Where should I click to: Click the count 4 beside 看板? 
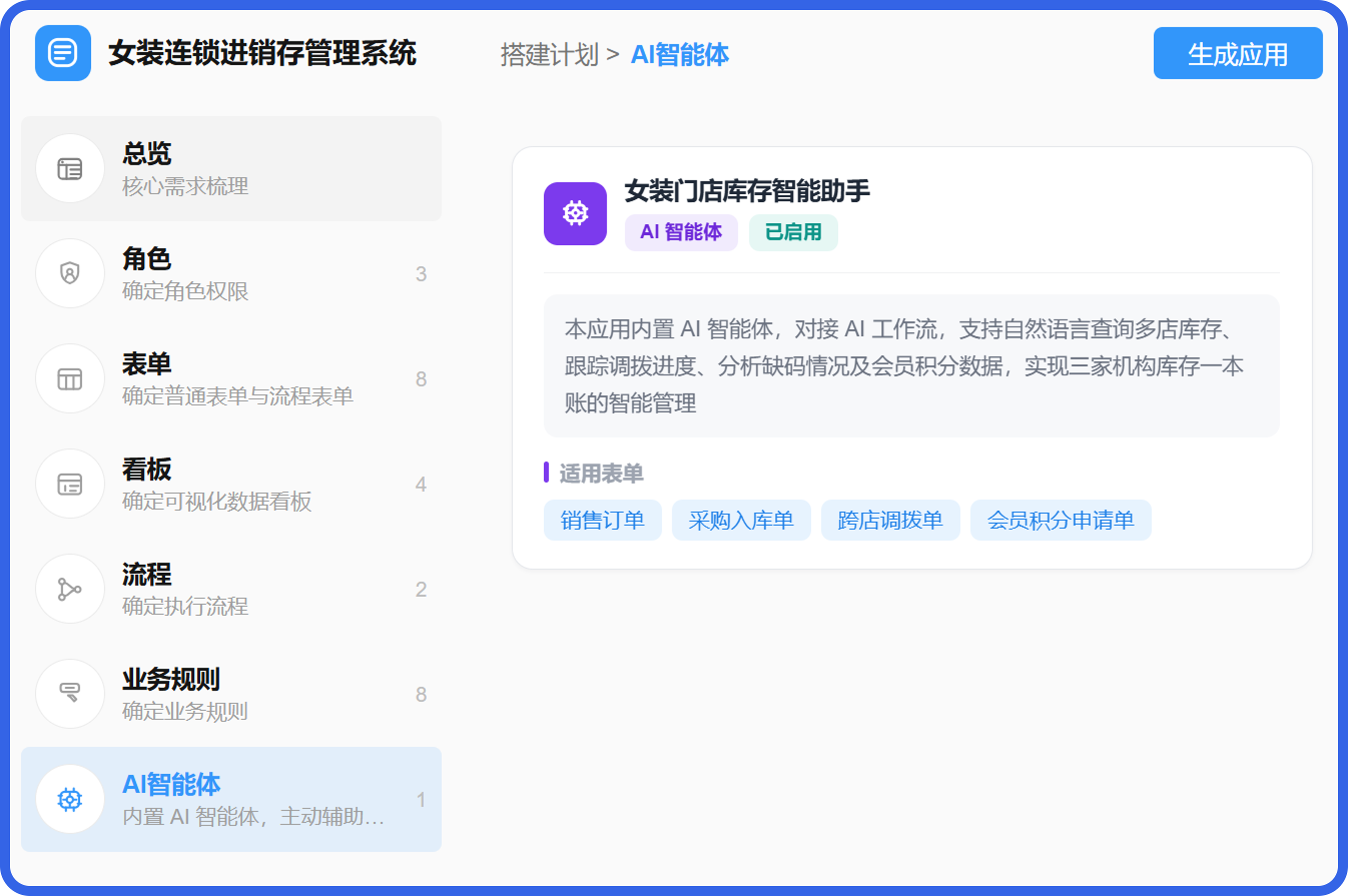pyautogui.click(x=421, y=485)
